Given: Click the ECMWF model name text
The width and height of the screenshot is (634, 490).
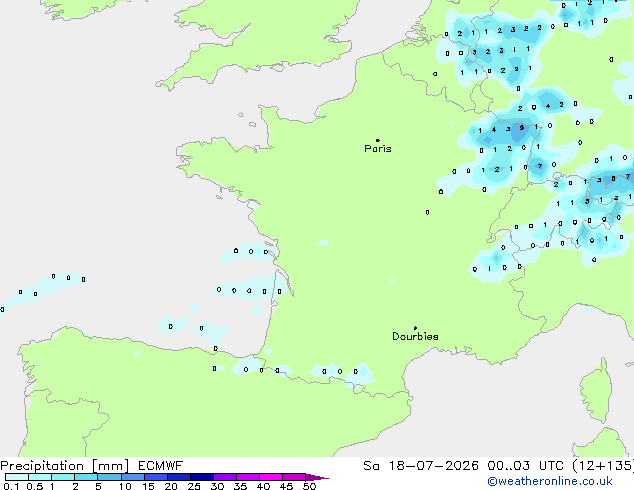Looking at the screenshot, I should click(161, 466).
